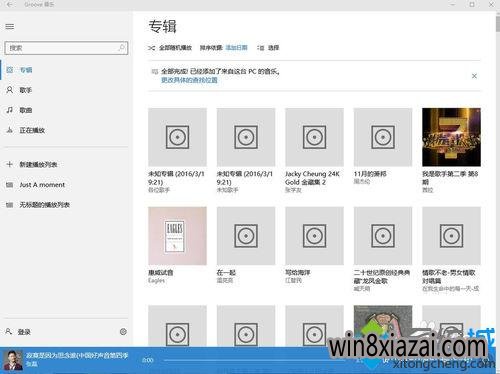Click the 歌曲 music note icon
500x374 pixels.
pos(10,110)
